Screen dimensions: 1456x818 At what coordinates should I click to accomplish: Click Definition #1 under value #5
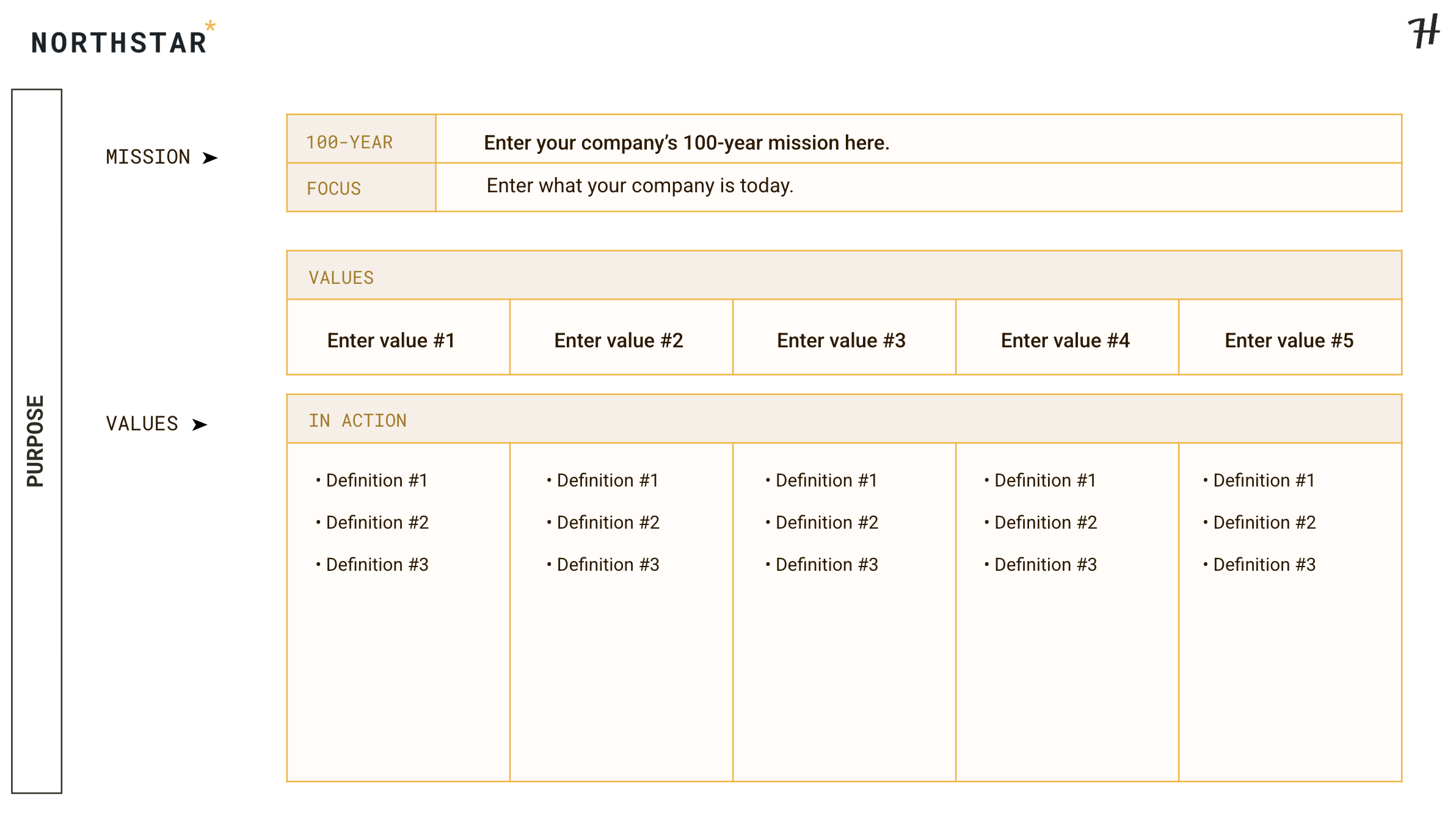tap(1264, 480)
